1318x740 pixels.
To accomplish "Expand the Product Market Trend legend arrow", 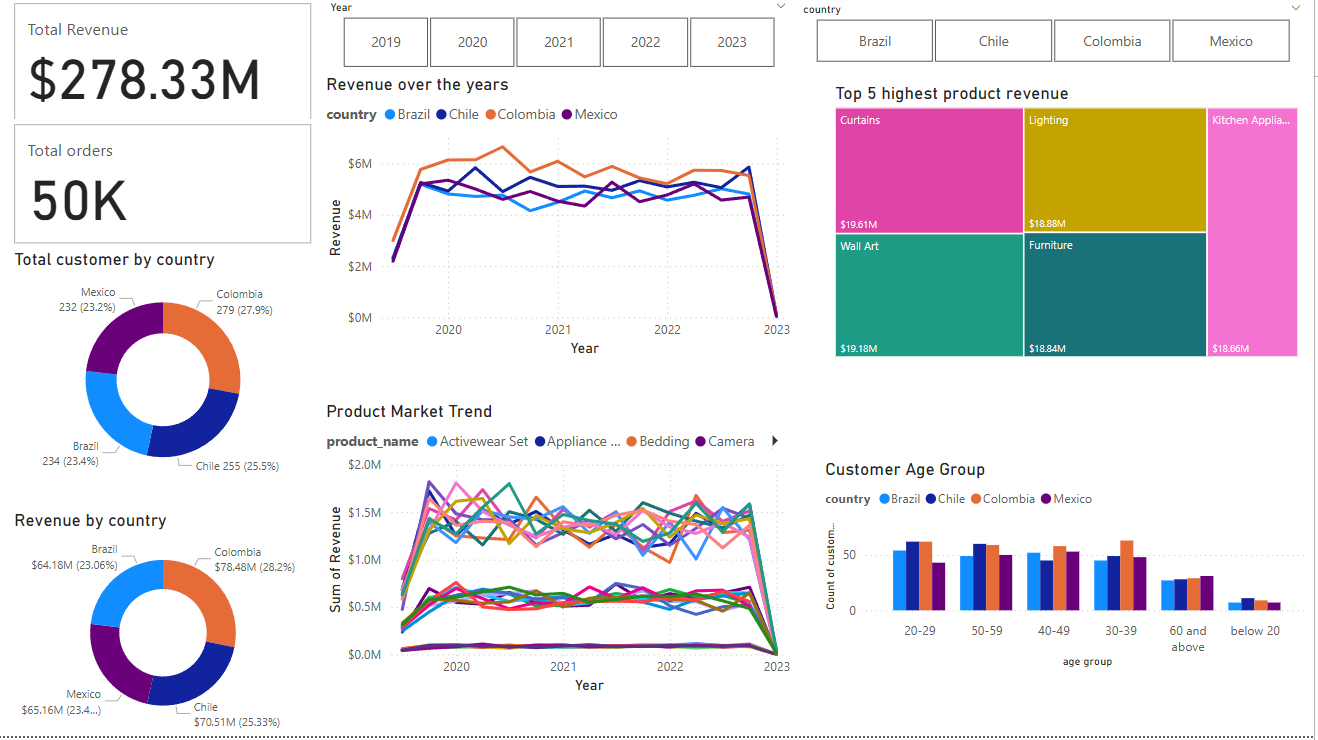I will click(x=775, y=440).
